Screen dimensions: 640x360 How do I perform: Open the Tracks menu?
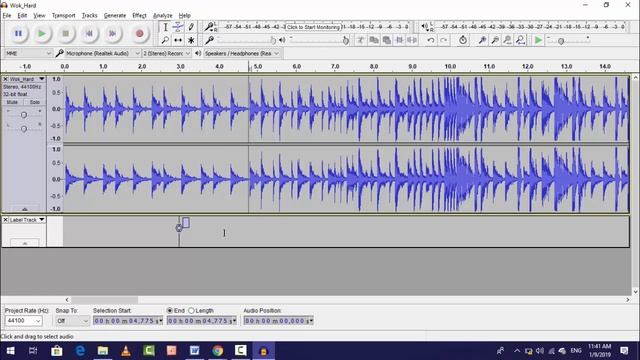[89, 16]
